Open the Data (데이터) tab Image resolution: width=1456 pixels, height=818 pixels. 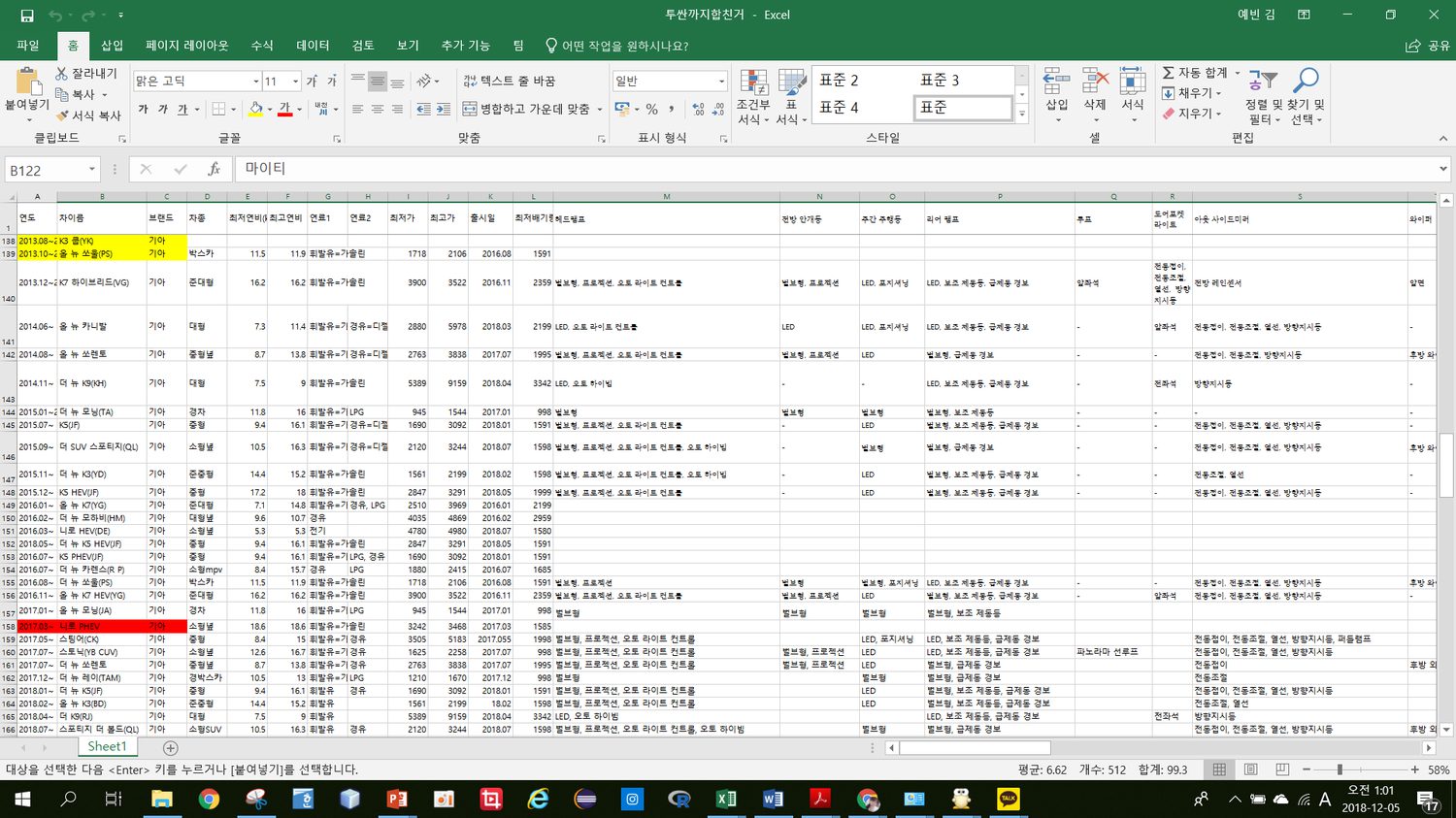(313, 46)
